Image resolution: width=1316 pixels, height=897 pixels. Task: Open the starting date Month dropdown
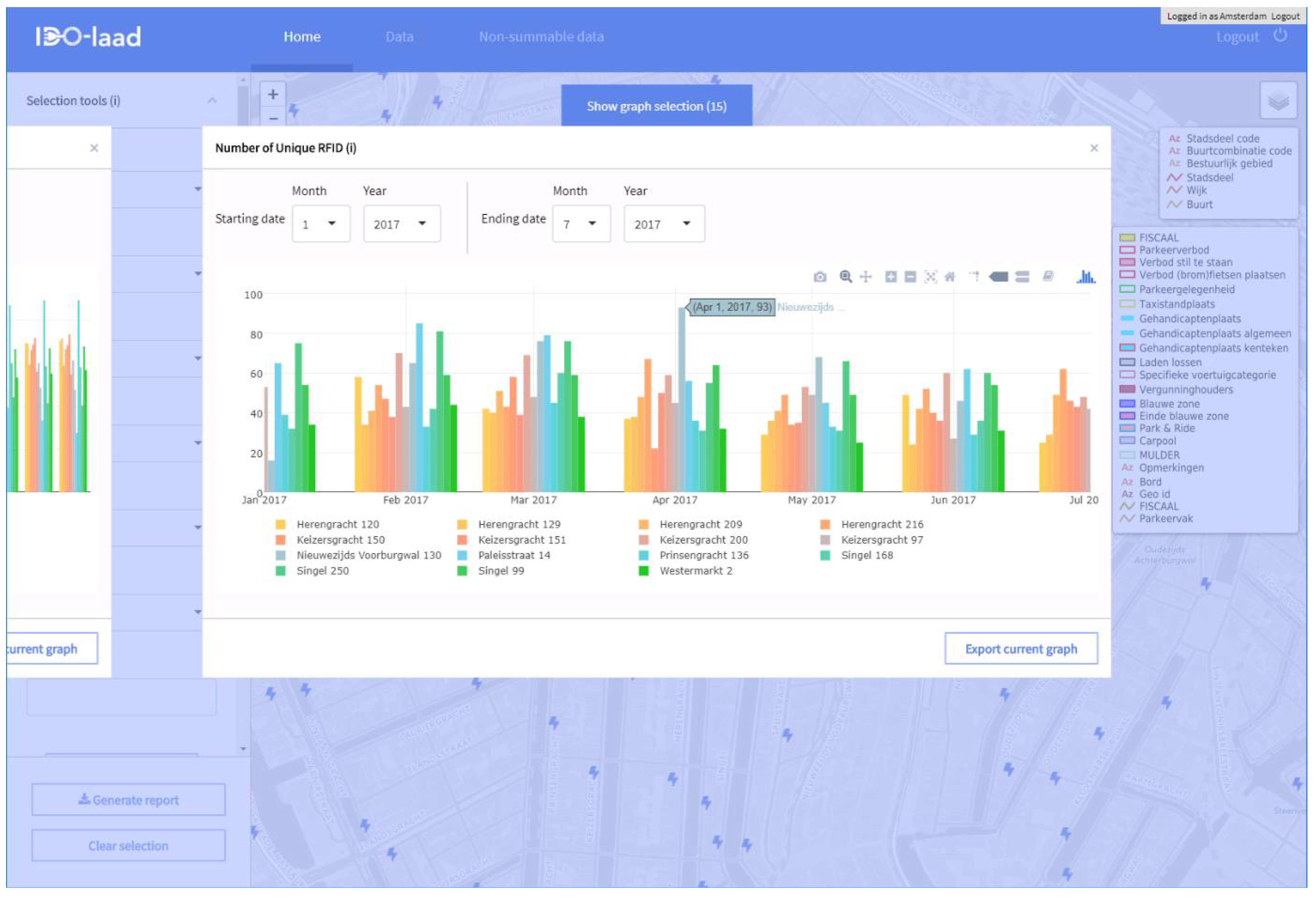click(321, 224)
